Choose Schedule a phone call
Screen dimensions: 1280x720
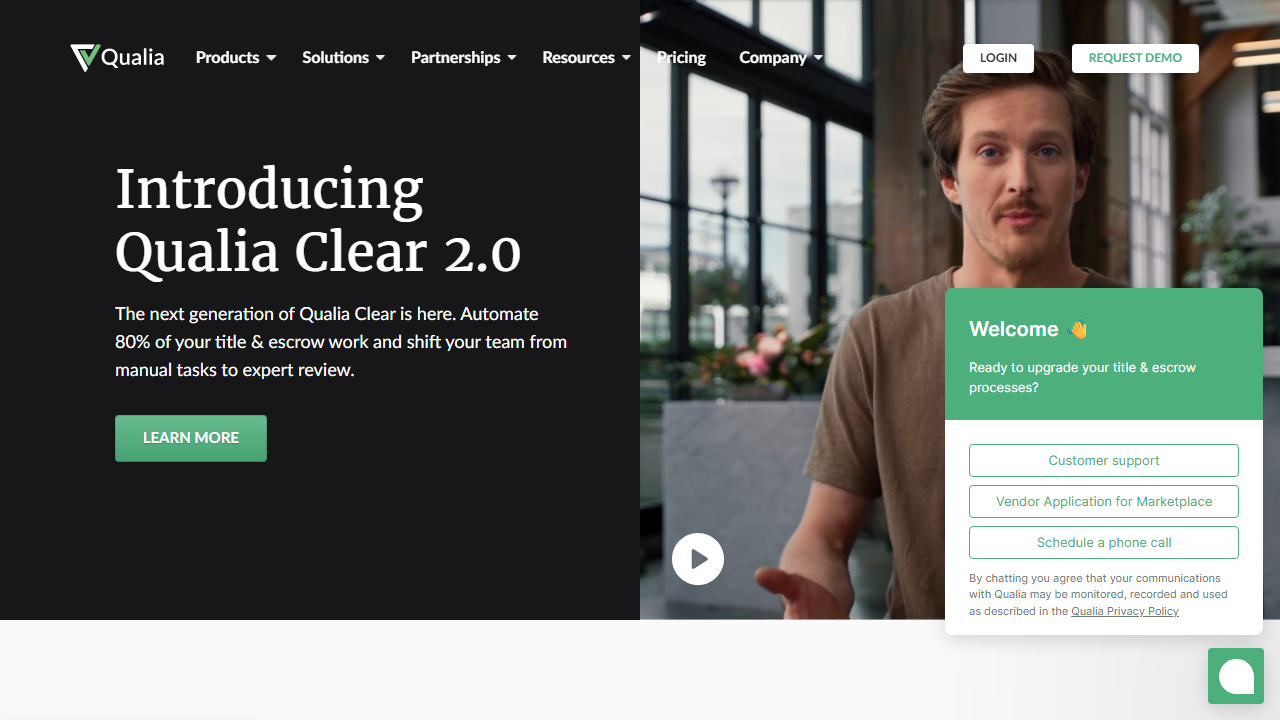[x=1104, y=542]
